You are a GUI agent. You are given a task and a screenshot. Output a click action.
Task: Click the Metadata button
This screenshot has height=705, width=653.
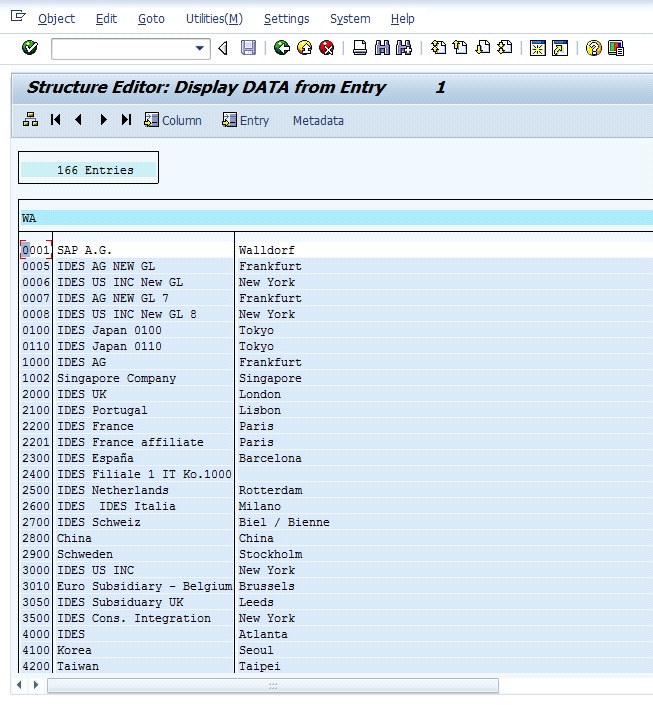tap(318, 120)
